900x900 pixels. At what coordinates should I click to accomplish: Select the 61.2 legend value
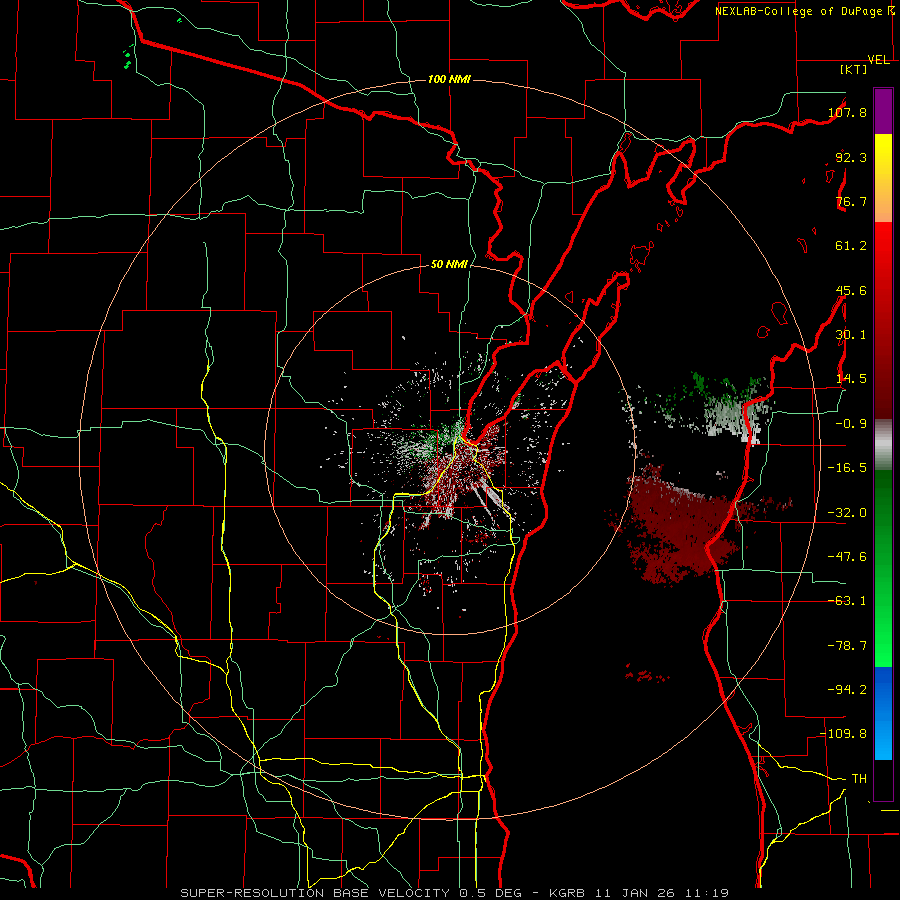(x=851, y=246)
